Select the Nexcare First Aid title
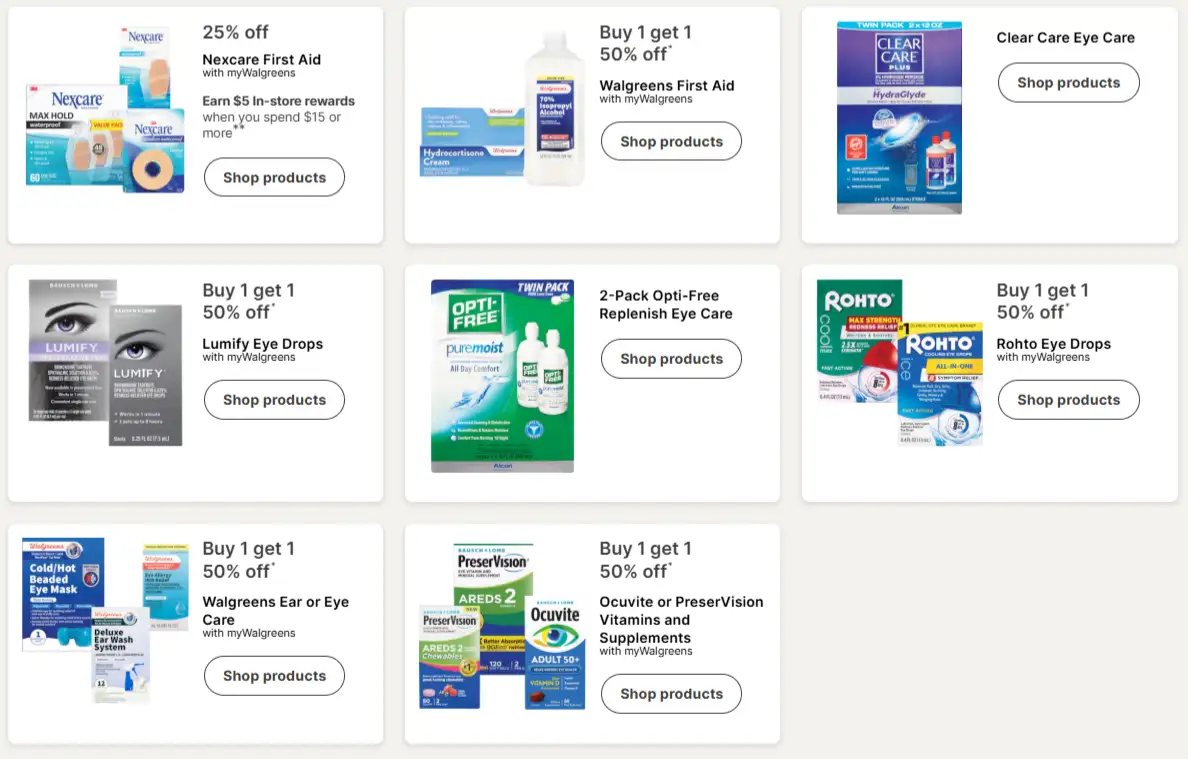Image resolution: width=1188 pixels, height=759 pixels. (261, 59)
